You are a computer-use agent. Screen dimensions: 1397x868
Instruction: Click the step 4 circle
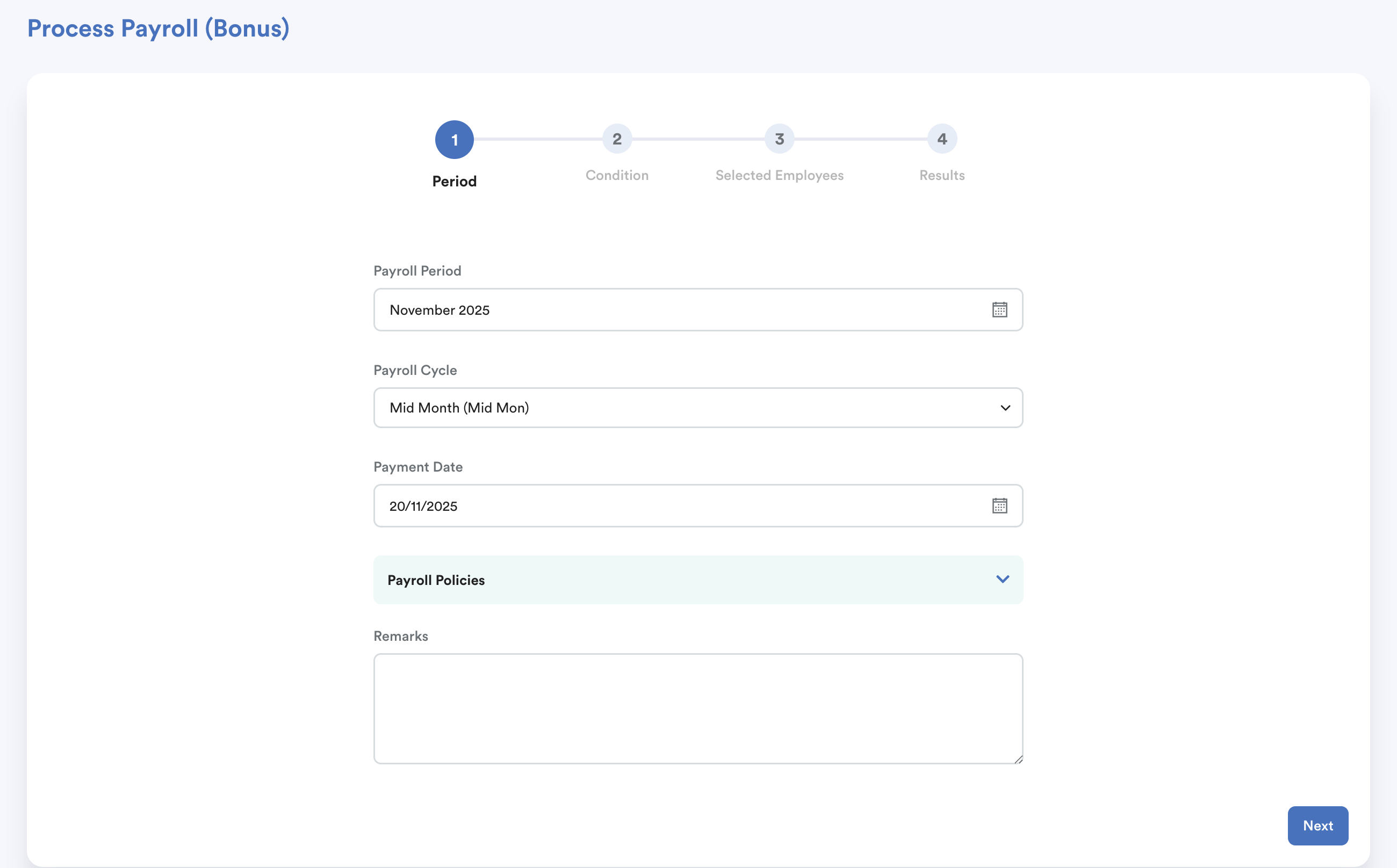coord(942,139)
